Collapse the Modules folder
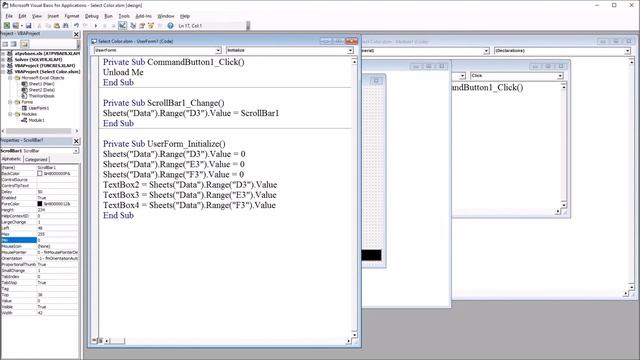The height and width of the screenshot is (360, 640). tap(10, 114)
